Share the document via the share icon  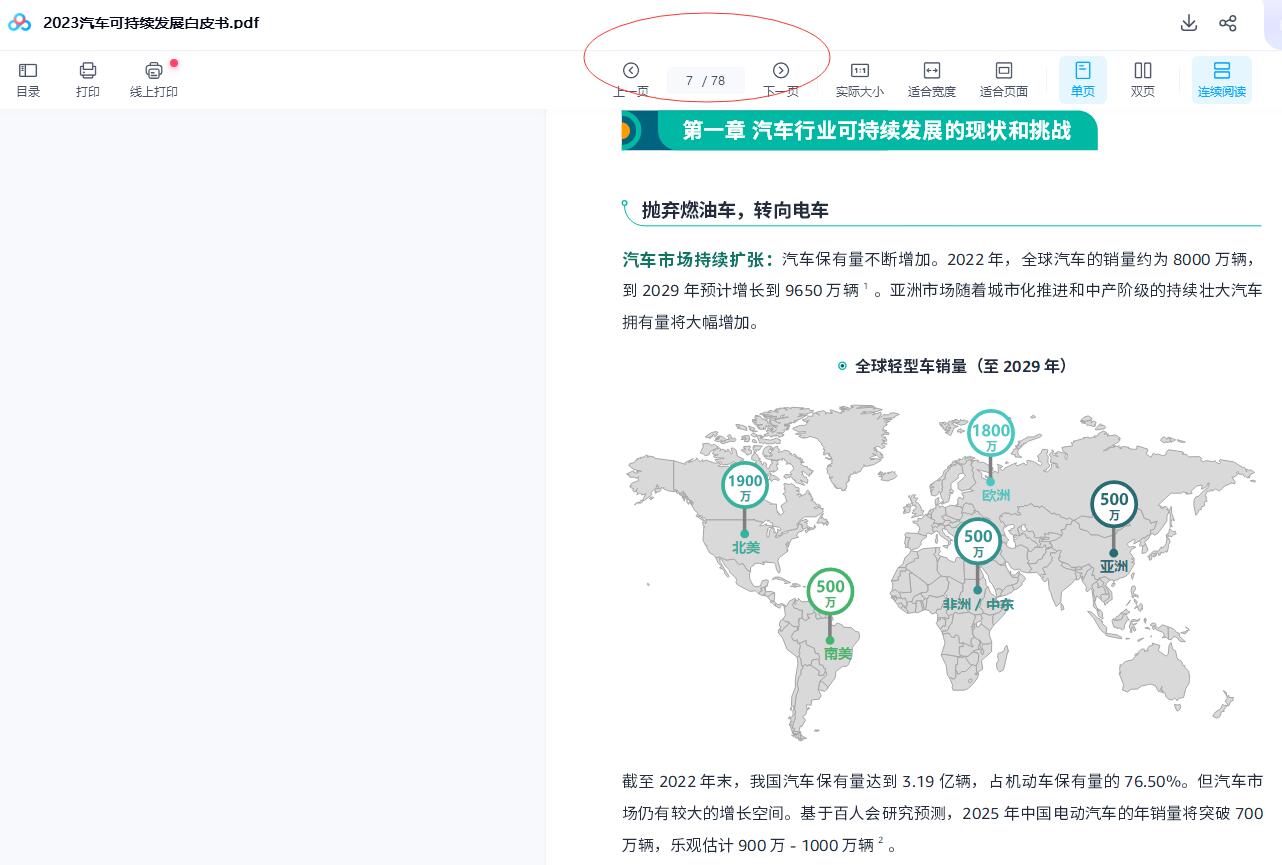coord(1228,23)
